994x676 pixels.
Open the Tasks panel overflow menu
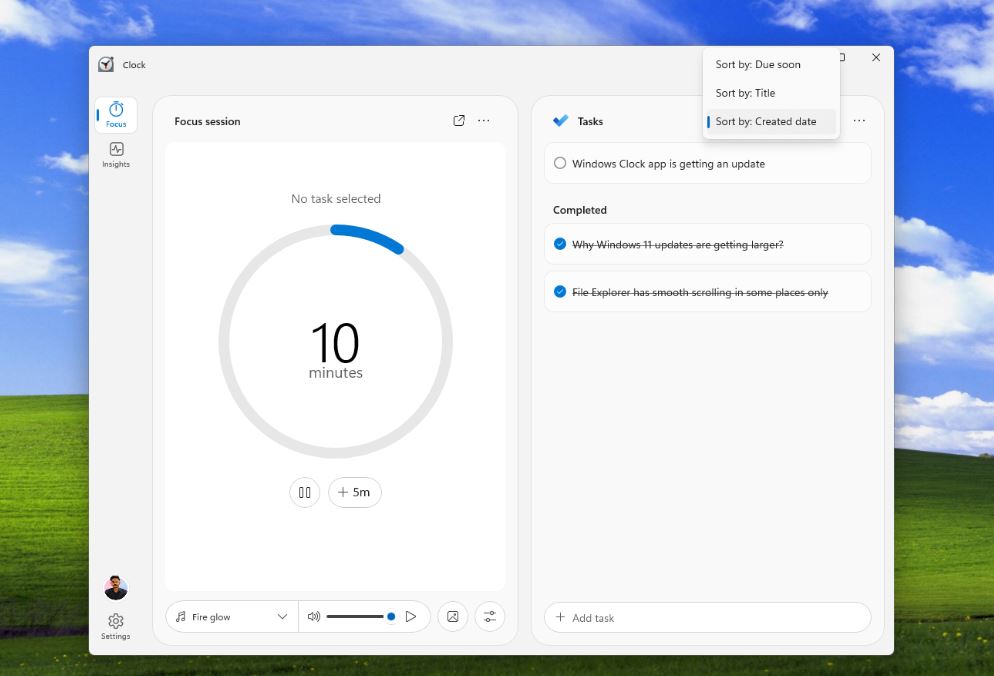pyautogui.click(x=859, y=120)
